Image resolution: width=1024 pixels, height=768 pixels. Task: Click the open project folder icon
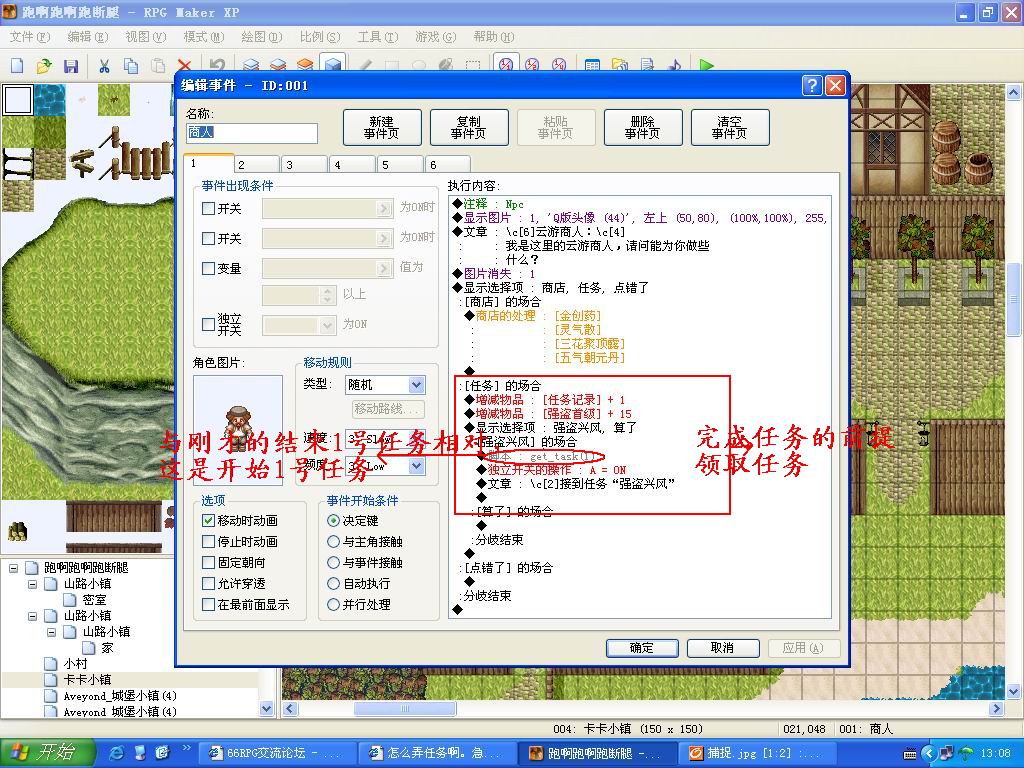click(44, 65)
